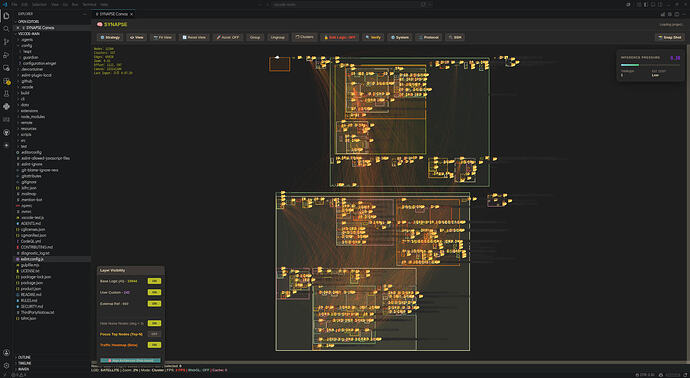Viewport: 690px width, 378px height.
Task: Toggle External Ref layer ON switch
Action: [x=154, y=304]
